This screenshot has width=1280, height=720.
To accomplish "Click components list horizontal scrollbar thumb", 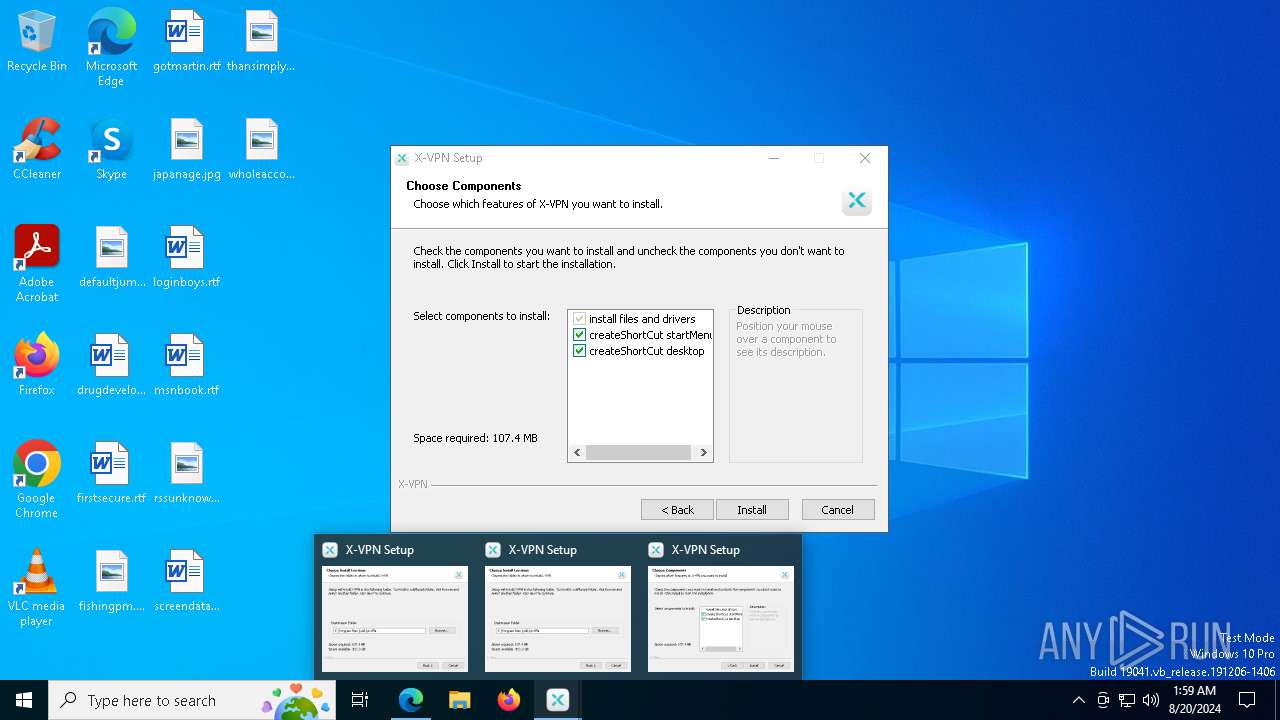I will pos(638,453).
